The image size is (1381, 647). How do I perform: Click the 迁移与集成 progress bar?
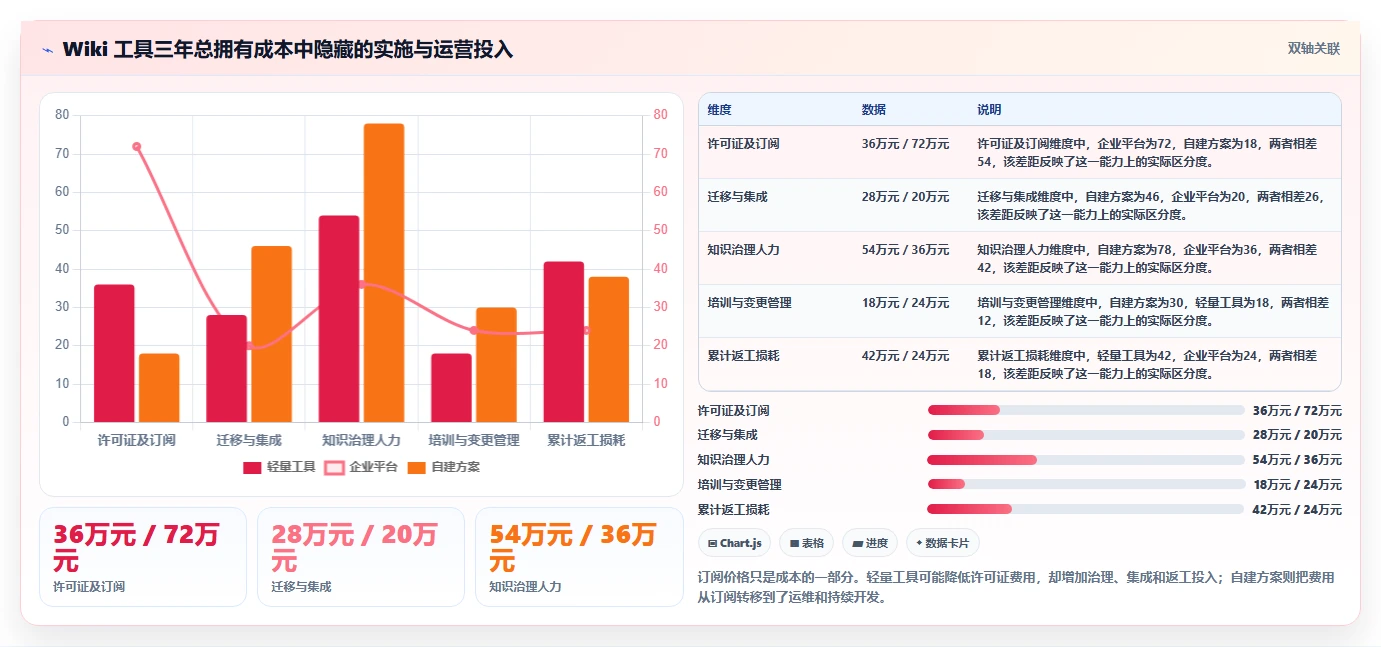[x=1086, y=435]
